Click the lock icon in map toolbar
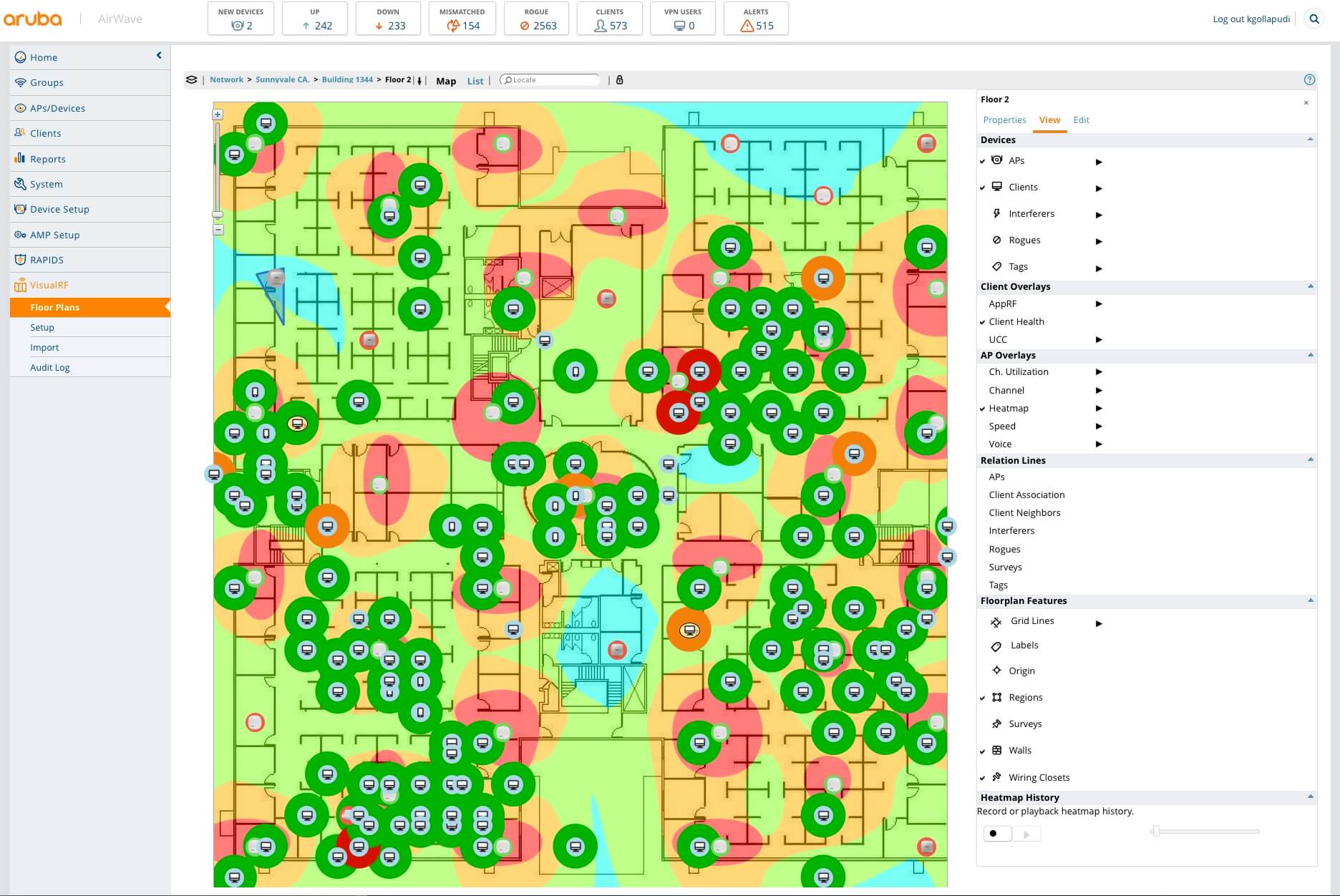The height and width of the screenshot is (896, 1340). pyautogui.click(x=620, y=80)
